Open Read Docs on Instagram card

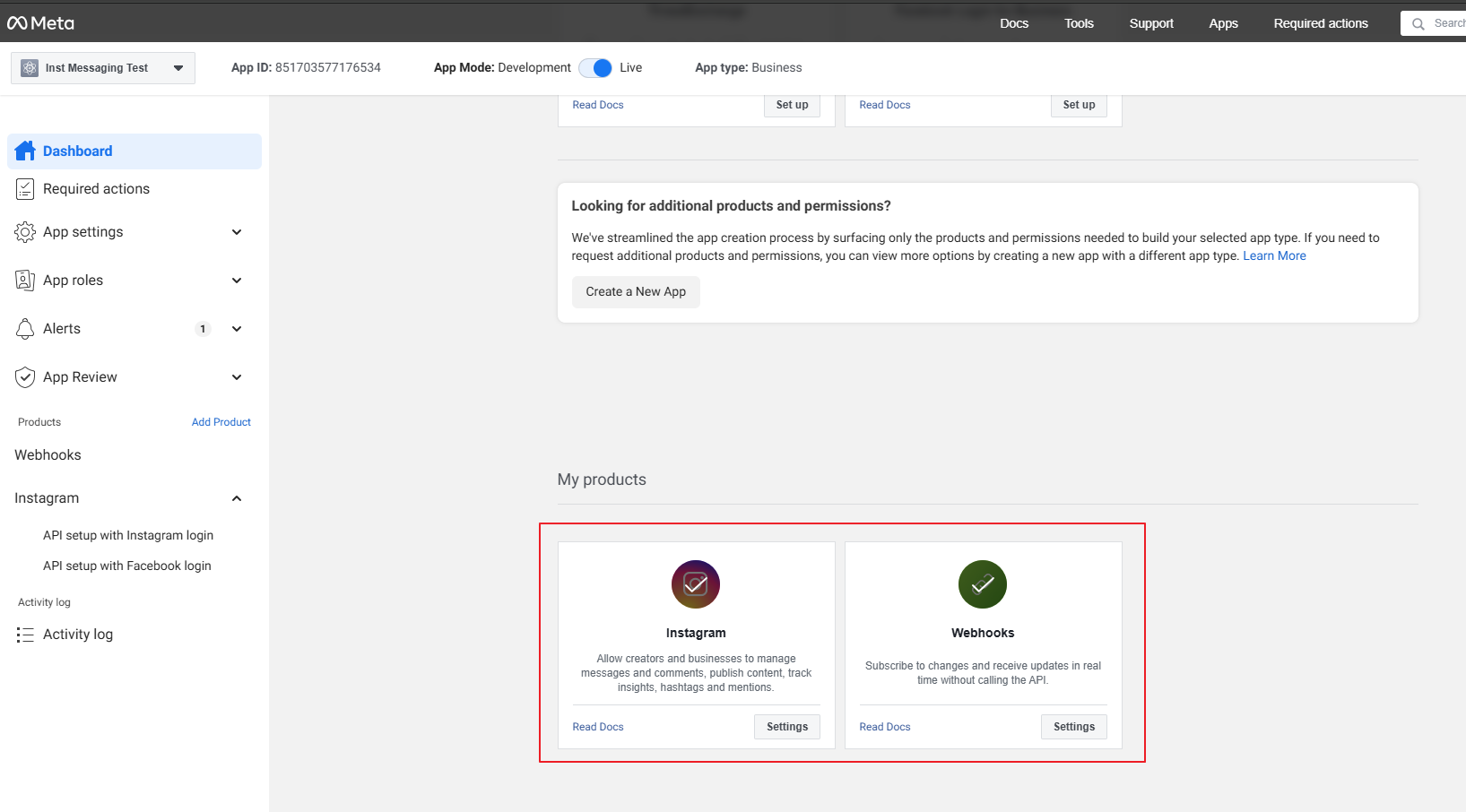click(x=598, y=727)
